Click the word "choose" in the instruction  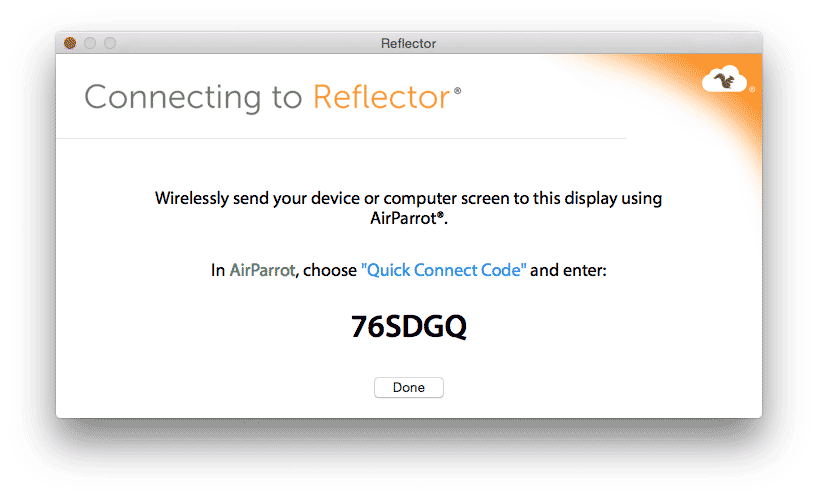click(x=330, y=271)
